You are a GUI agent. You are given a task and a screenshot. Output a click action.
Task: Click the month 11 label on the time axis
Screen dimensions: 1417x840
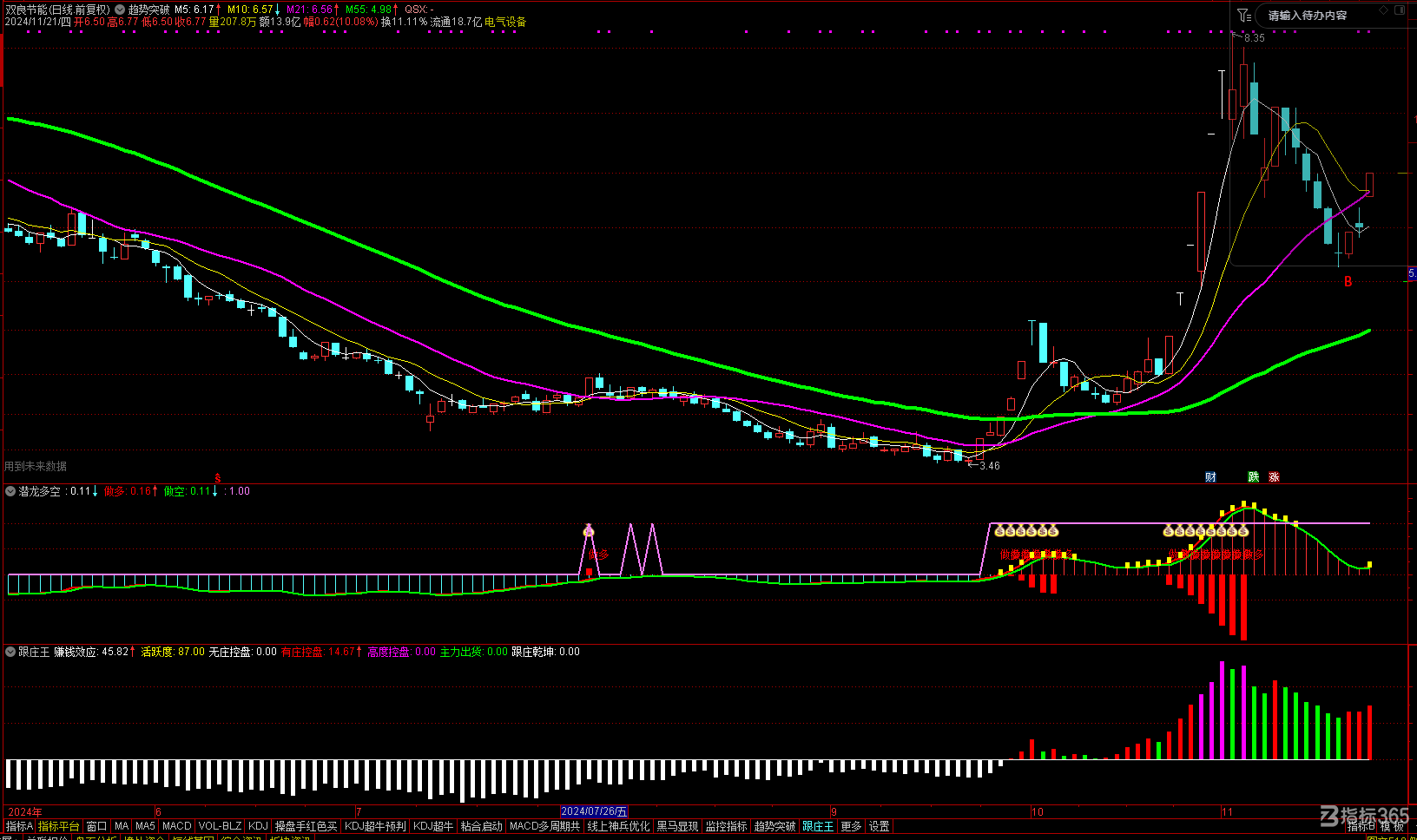(x=1227, y=812)
